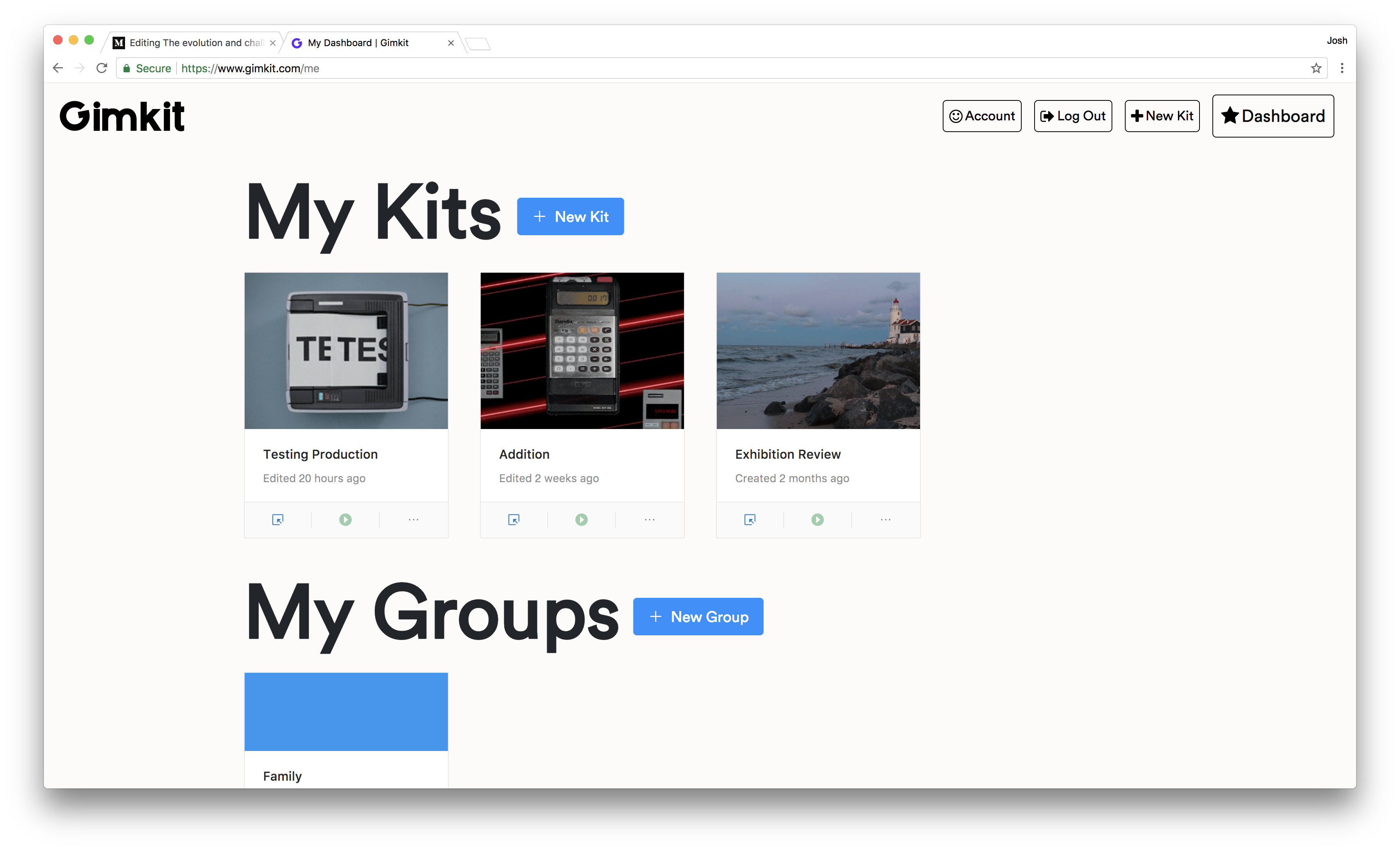Click the browser back arrow
1400x851 pixels.
58,68
